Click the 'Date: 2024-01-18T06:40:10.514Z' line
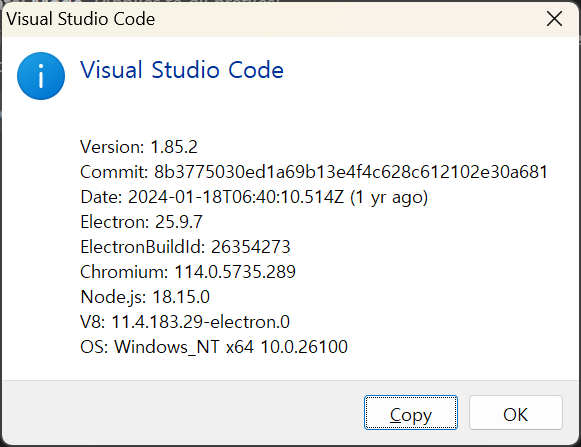Screen dimensions: 581x447 pyautogui.click(x=254, y=197)
